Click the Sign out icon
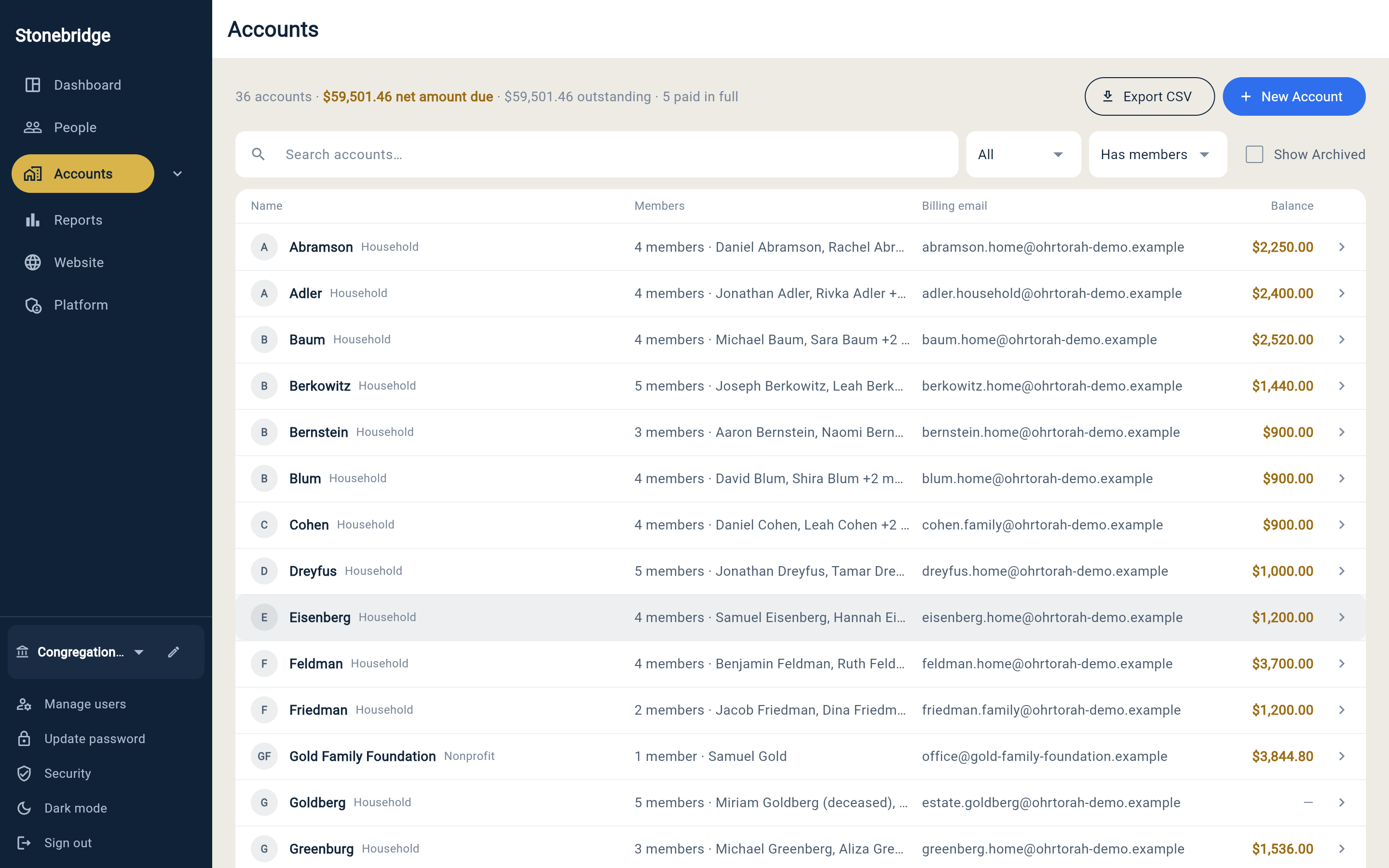Viewport: 1389px width, 868px height. click(x=24, y=843)
